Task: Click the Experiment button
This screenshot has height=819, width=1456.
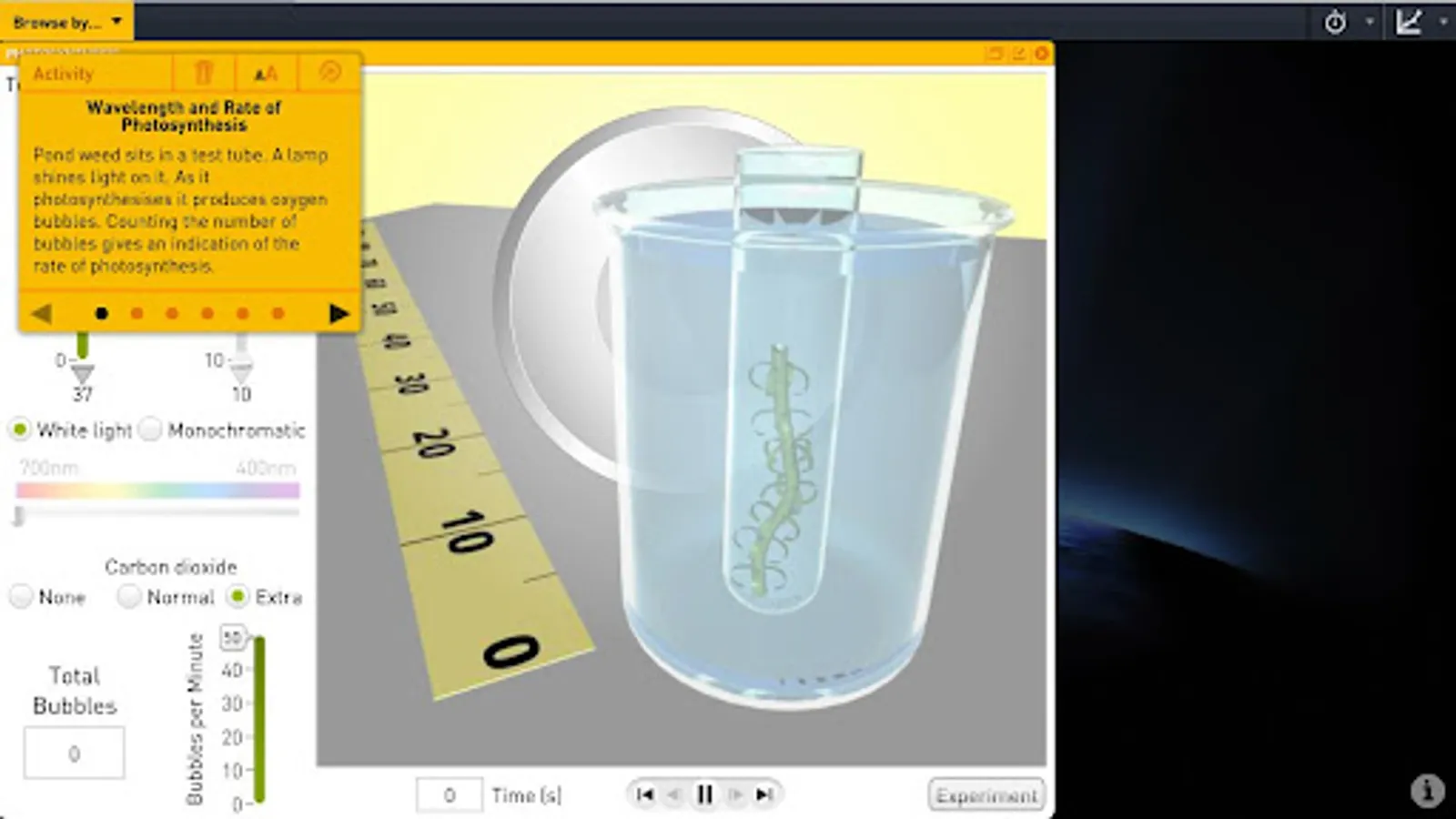Action: [x=986, y=795]
